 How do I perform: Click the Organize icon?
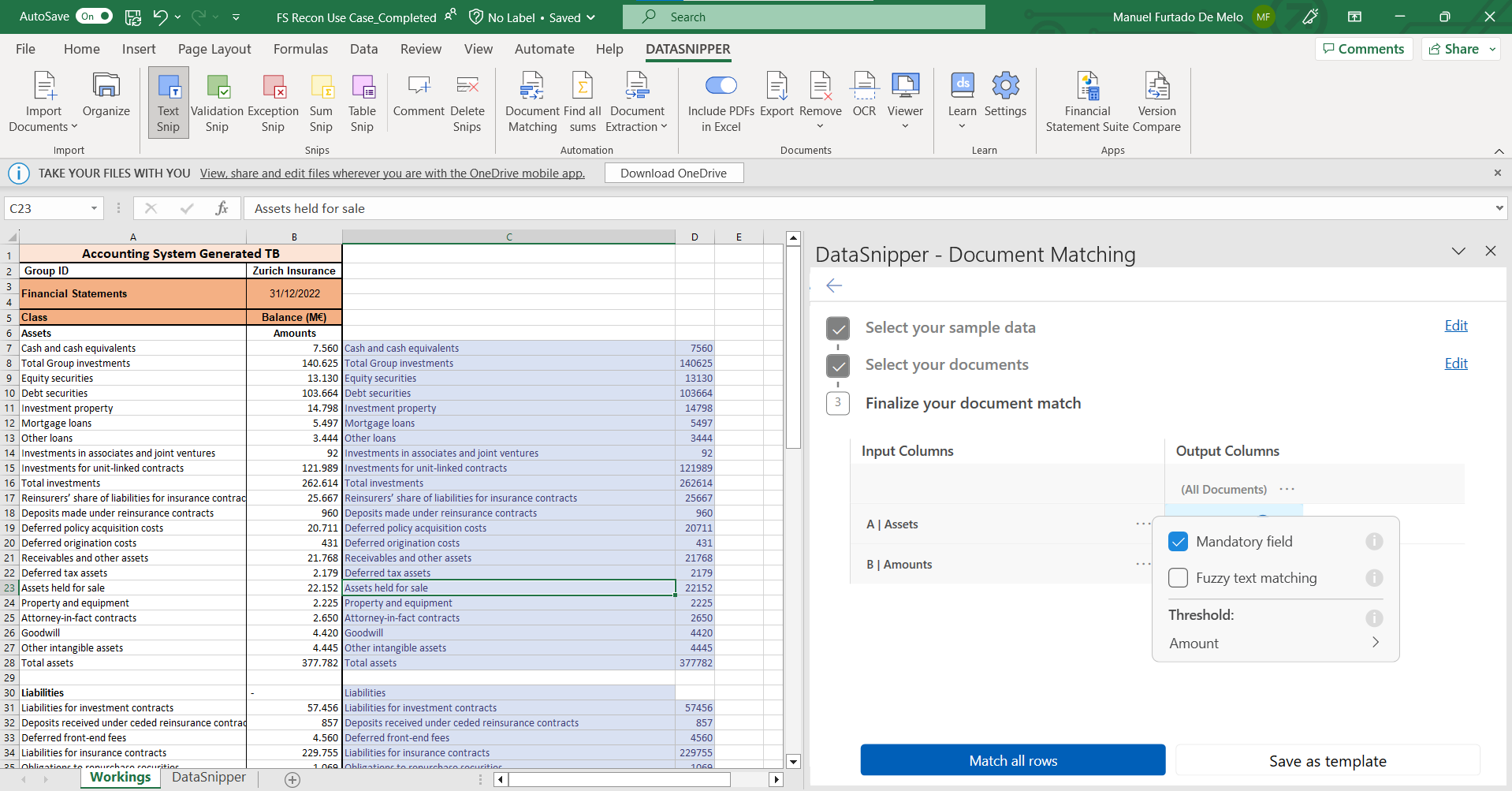point(106,95)
